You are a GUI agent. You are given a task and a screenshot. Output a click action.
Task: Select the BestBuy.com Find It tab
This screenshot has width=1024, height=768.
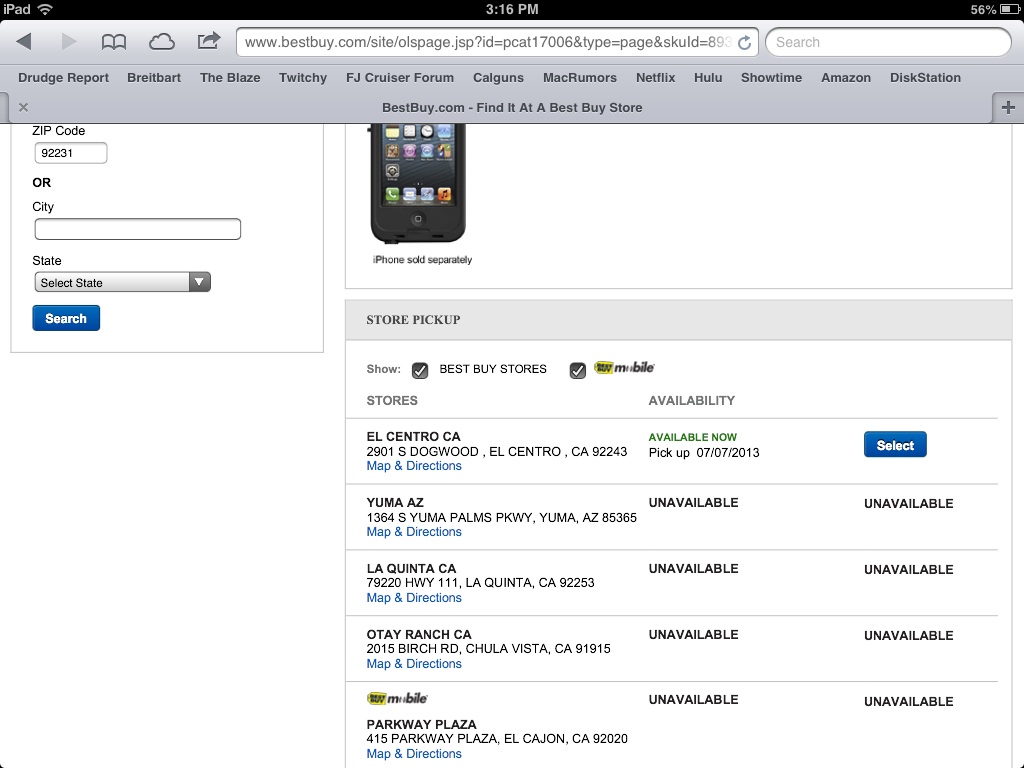512,108
